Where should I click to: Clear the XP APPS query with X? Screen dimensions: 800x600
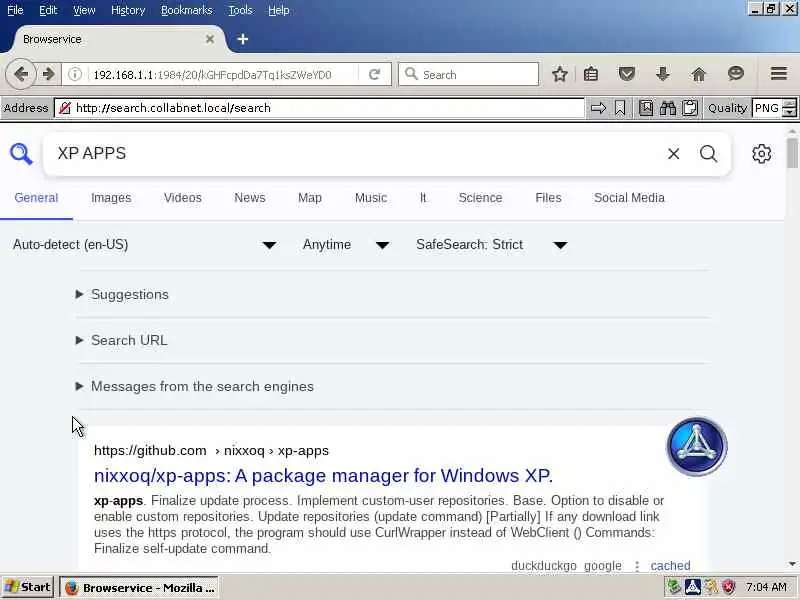pos(673,154)
